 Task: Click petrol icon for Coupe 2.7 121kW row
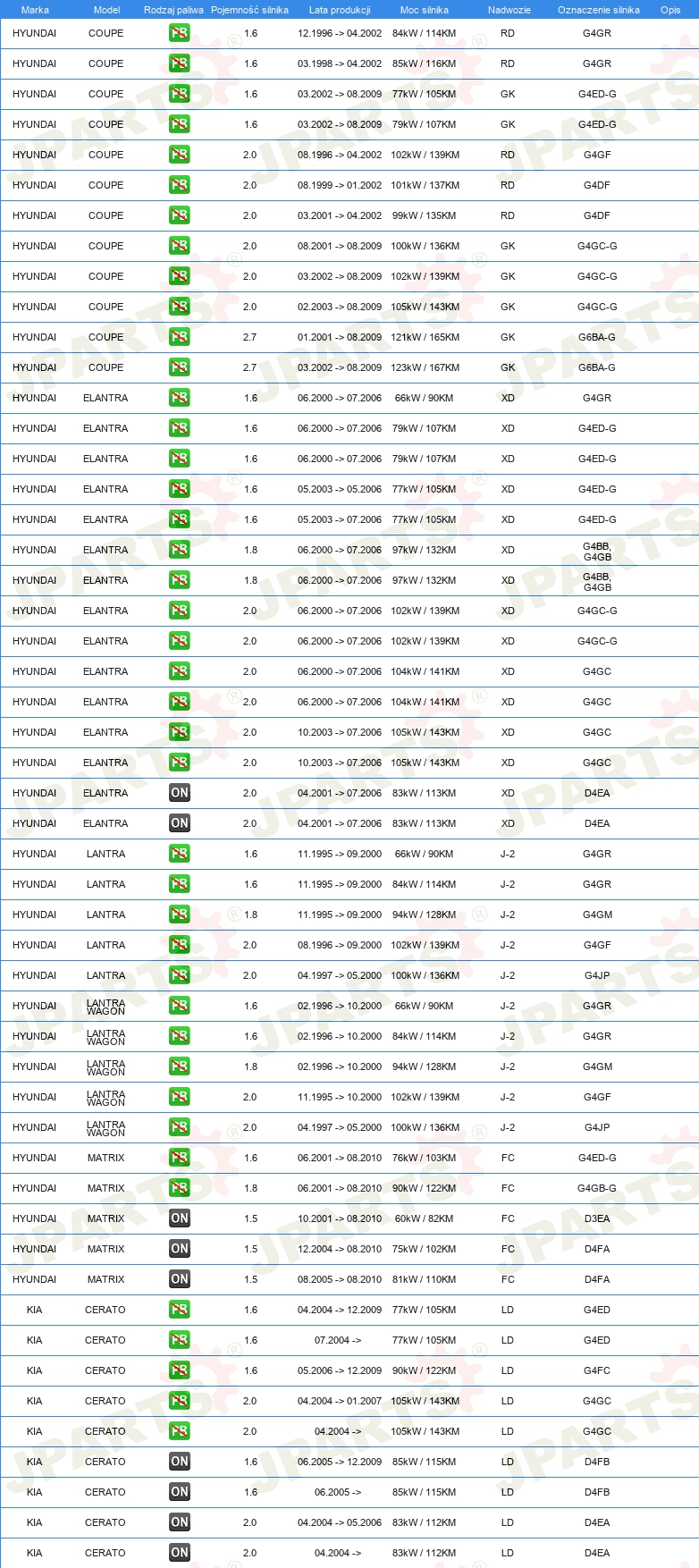[180, 337]
